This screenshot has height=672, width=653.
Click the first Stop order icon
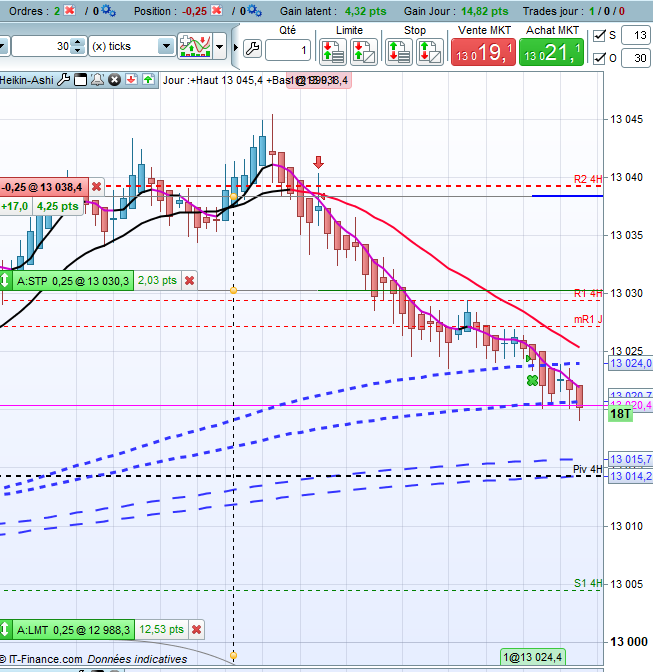pos(399,52)
